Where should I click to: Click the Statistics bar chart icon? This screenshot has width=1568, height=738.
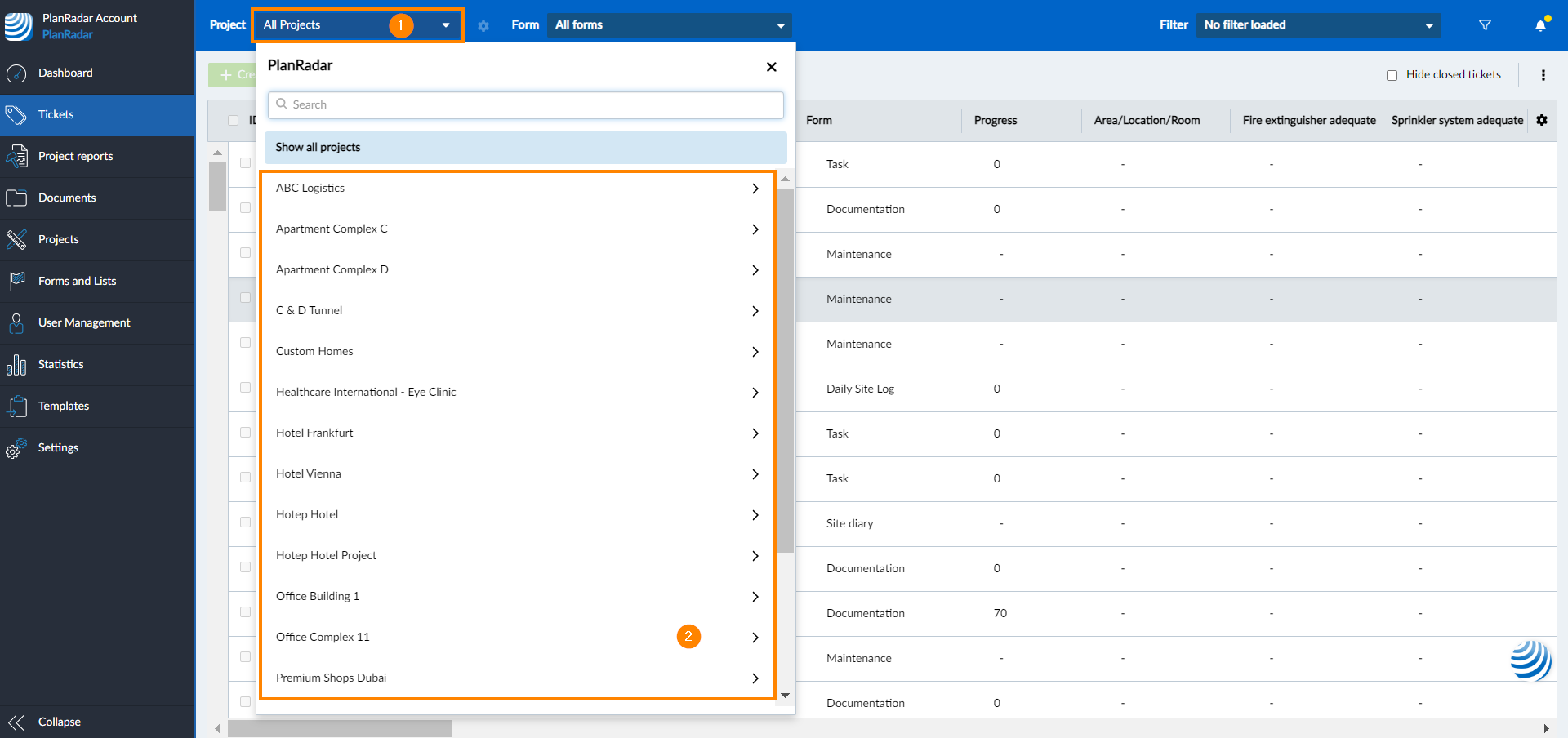click(x=16, y=365)
